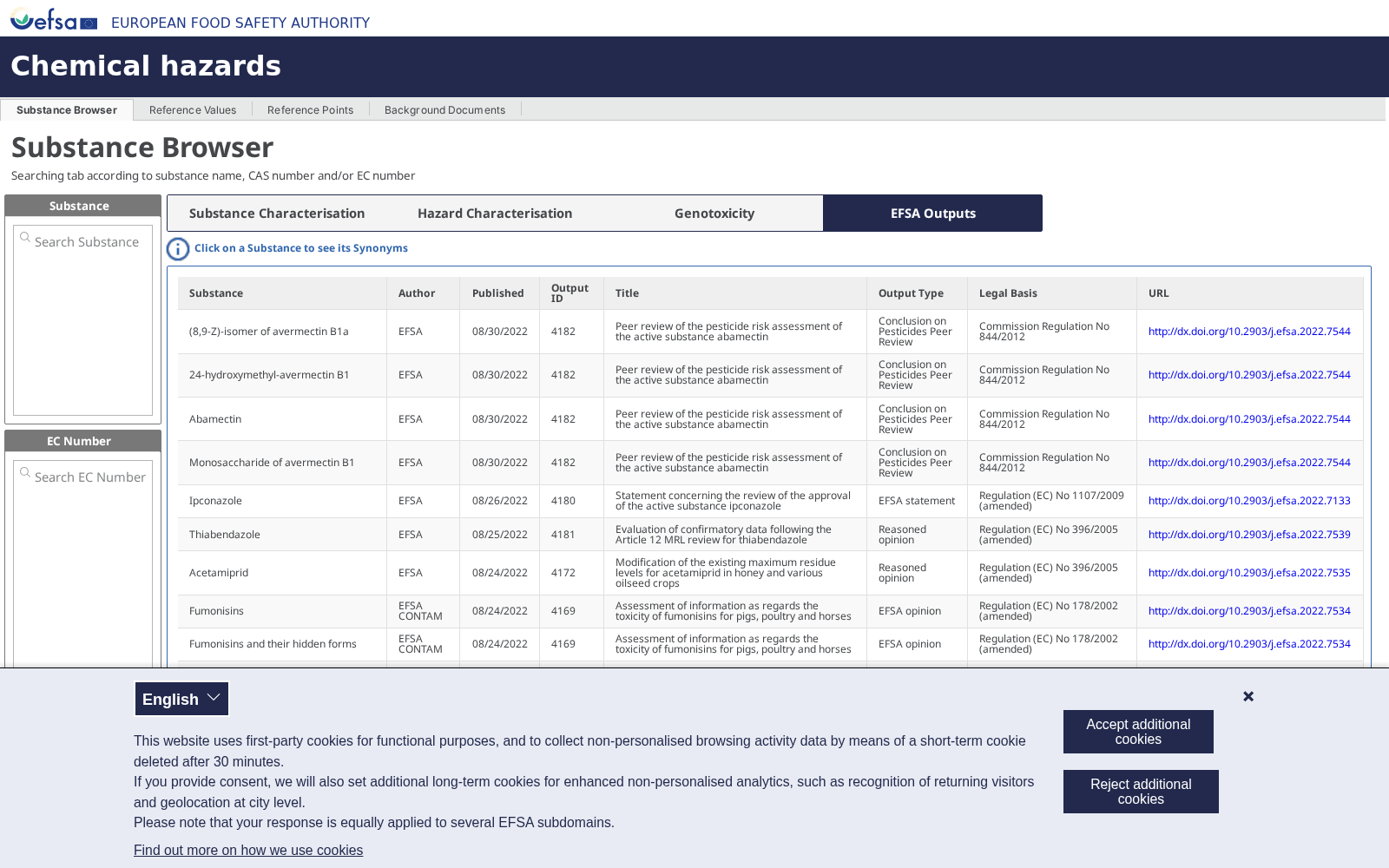Click the Search EC Number input field
Viewport: 1389px width, 868px height.
coord(83,477)
